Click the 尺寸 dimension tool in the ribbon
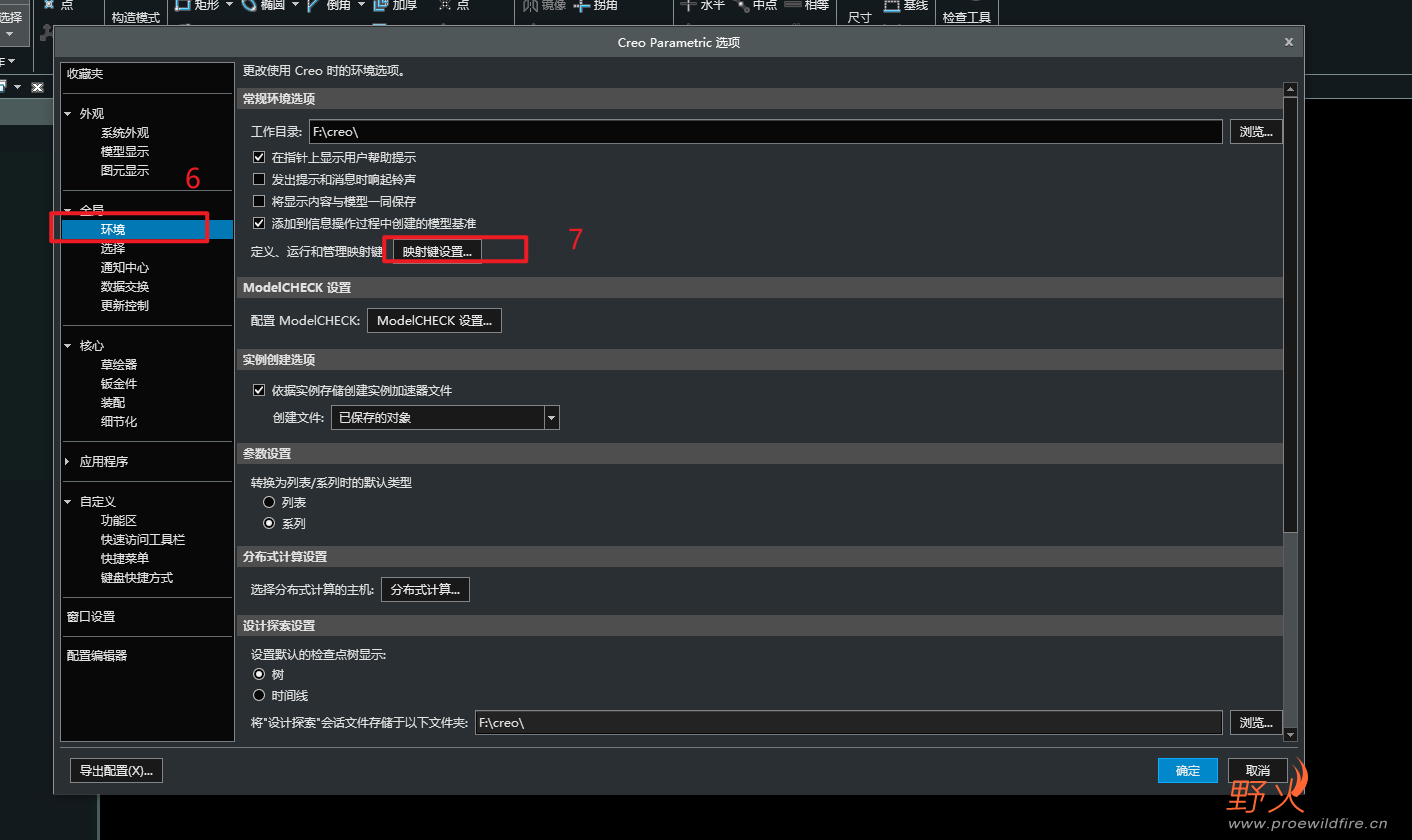Viewport: 1412px width, 840px height. point(859,17)
